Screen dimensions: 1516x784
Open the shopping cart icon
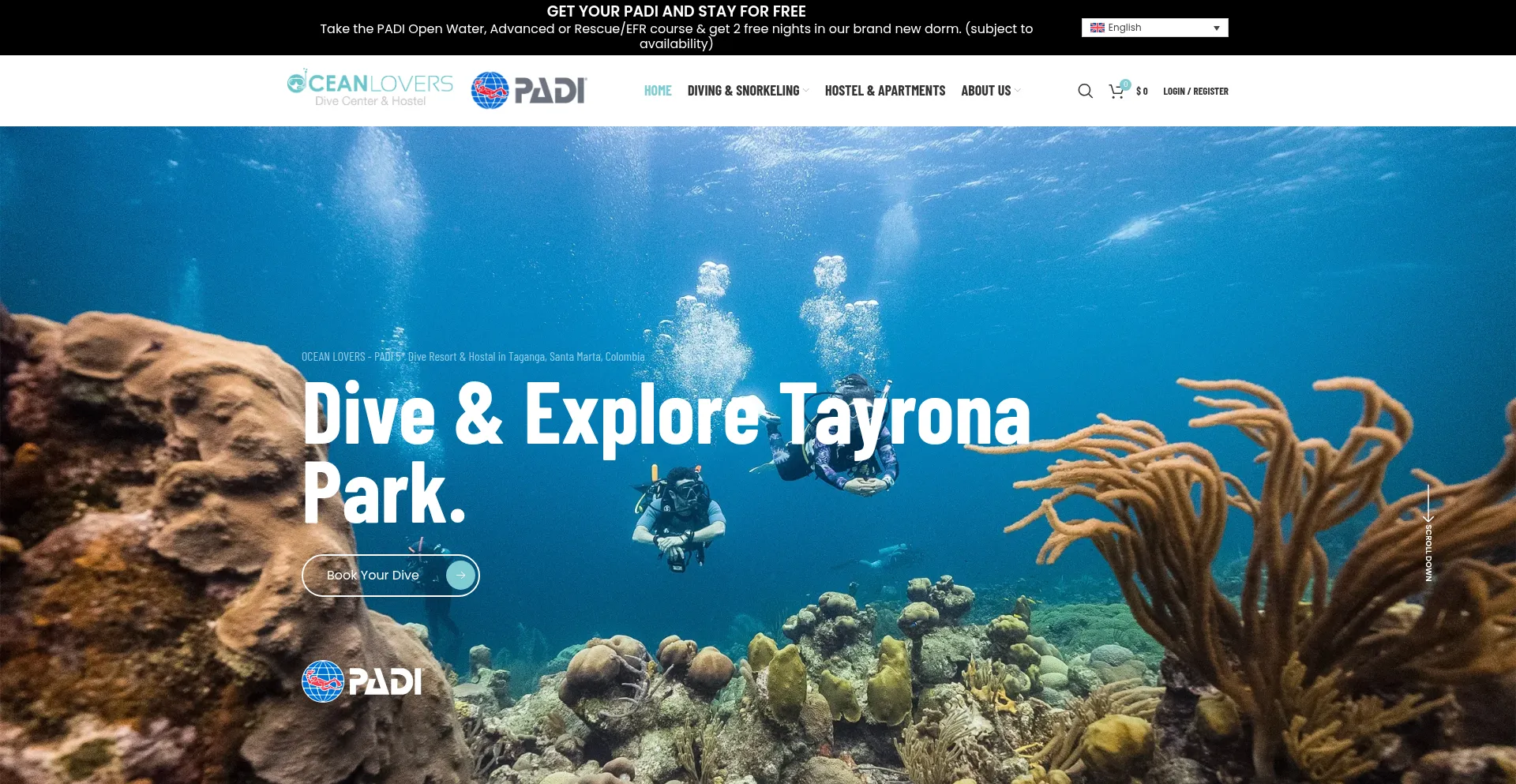(x=1116, y=92)
